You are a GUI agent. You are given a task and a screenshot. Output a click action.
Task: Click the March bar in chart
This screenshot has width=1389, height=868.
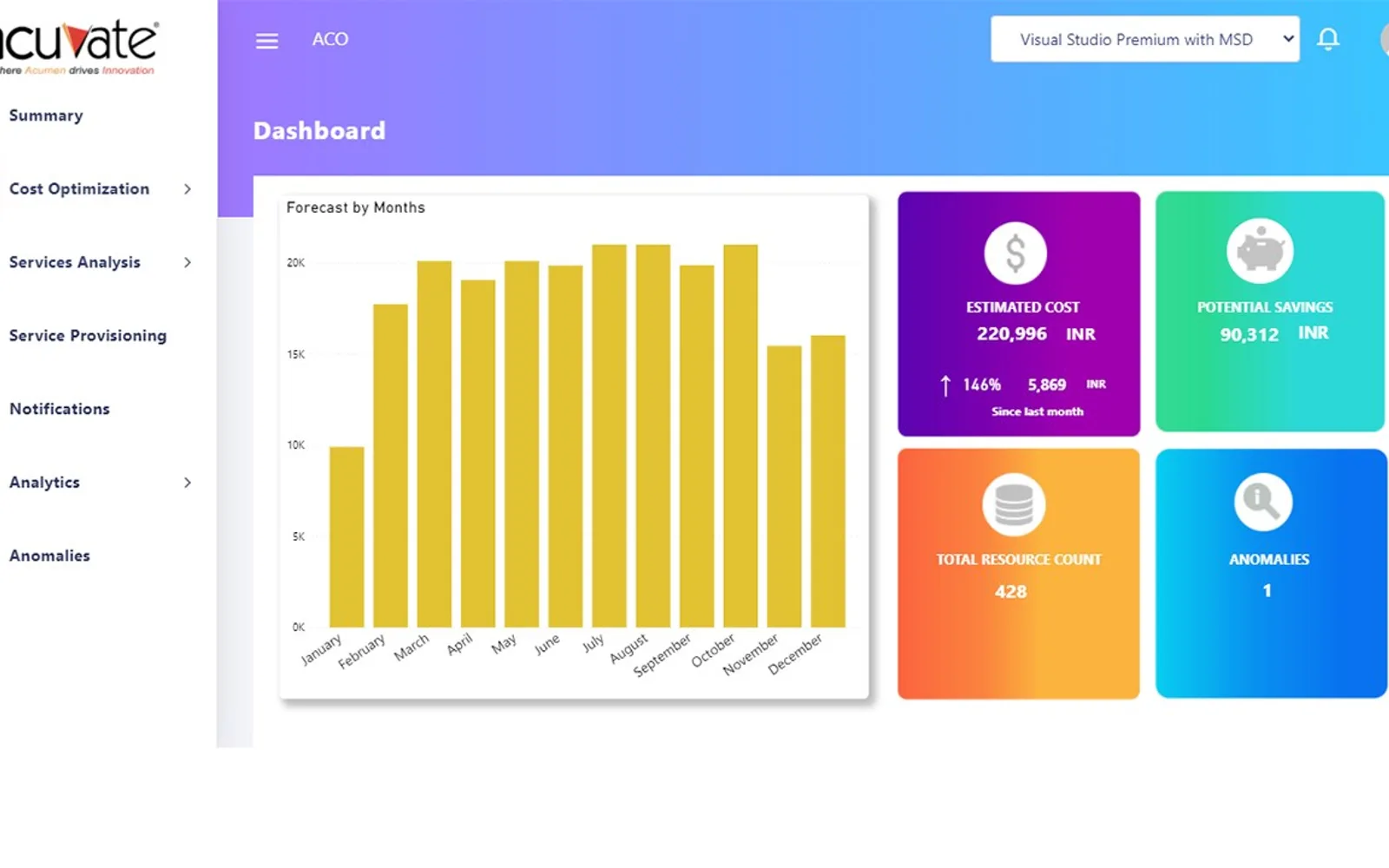point(434,444)
